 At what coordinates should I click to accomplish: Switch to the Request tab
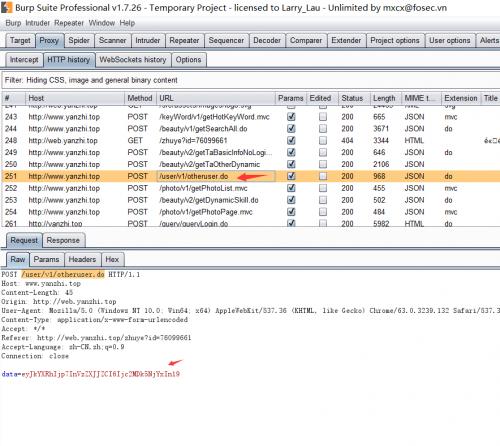click(x=24, y=240)
